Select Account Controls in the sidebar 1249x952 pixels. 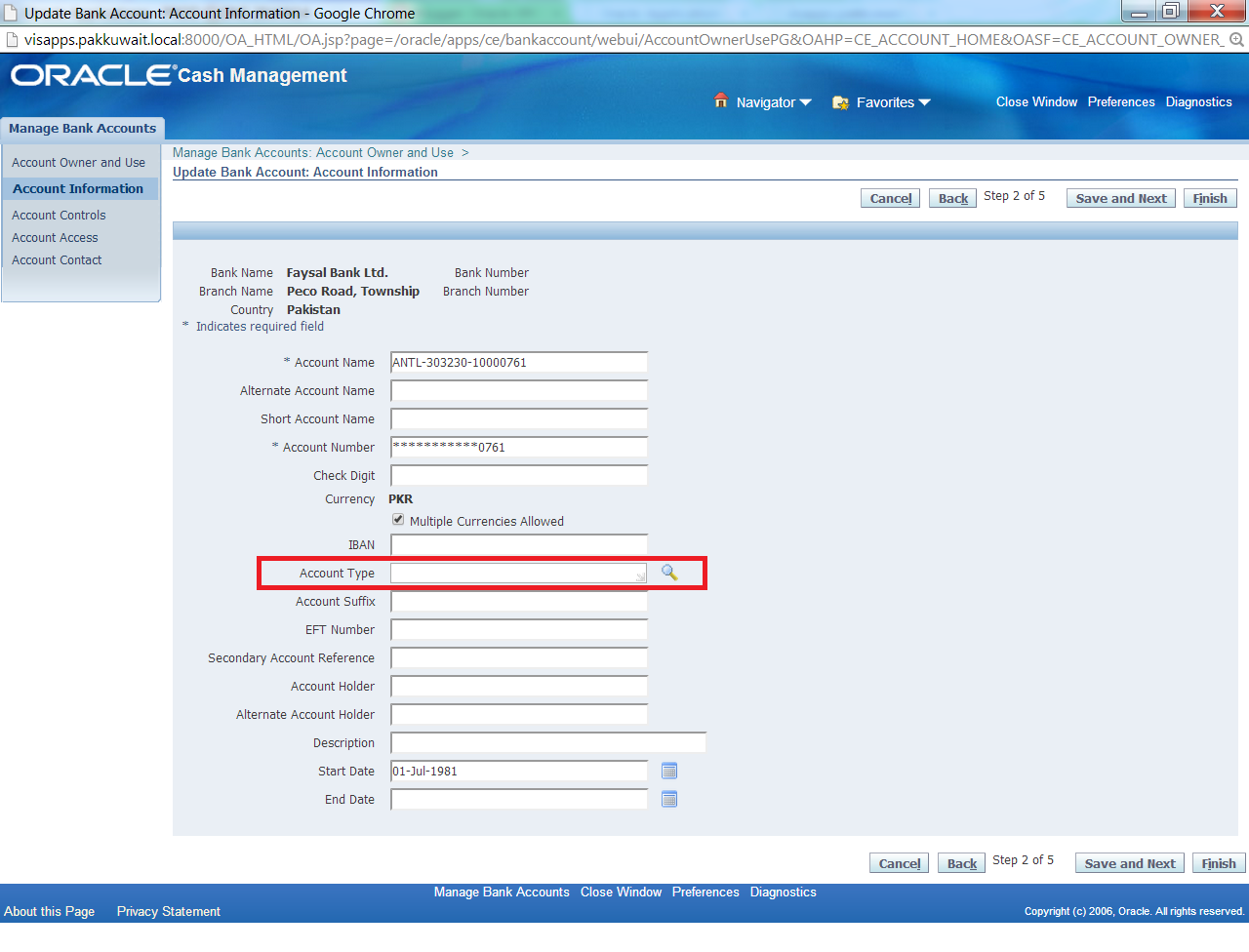pos(59,215)
